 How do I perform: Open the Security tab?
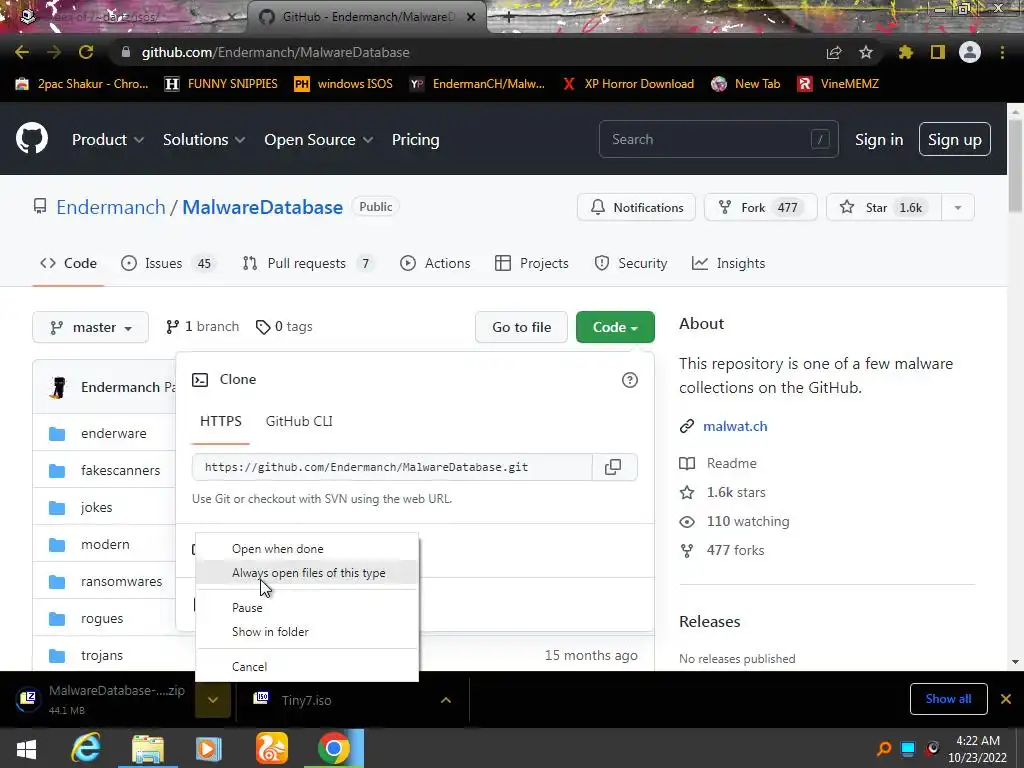pyautogui.click(x=631, y=263)
